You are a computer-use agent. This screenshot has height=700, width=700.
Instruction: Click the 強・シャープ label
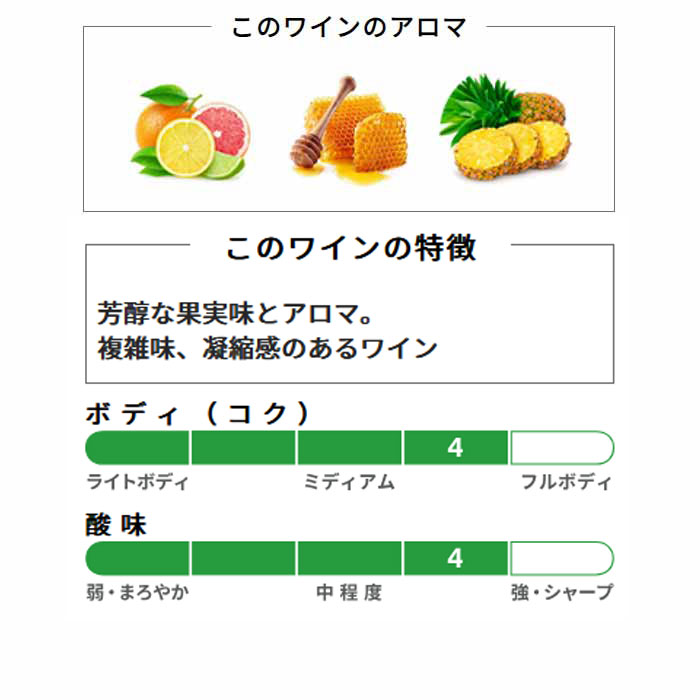[562, 592]
